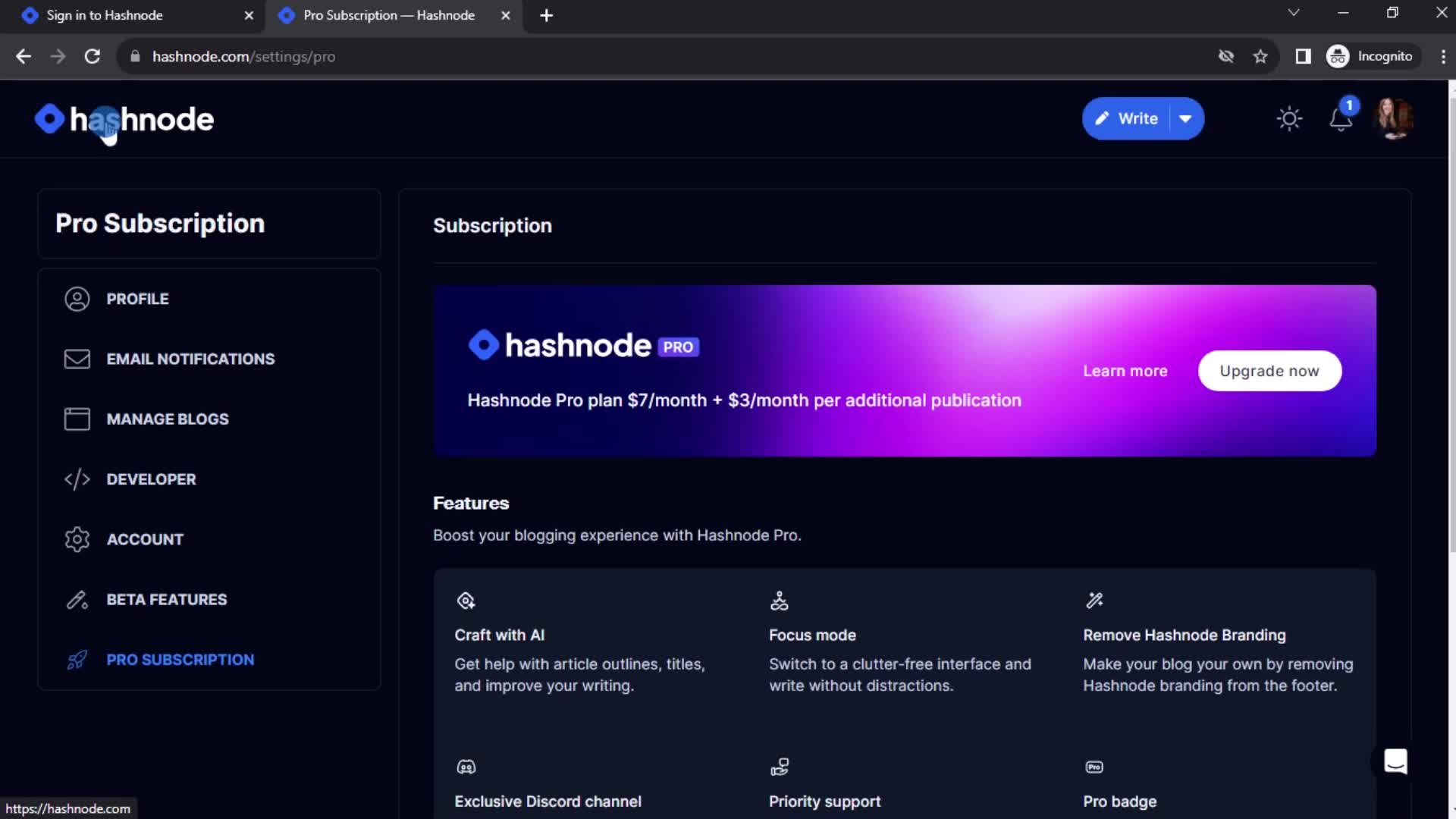Click the Craft with AI icon
1456x819 pixels.
click(466, 601)
